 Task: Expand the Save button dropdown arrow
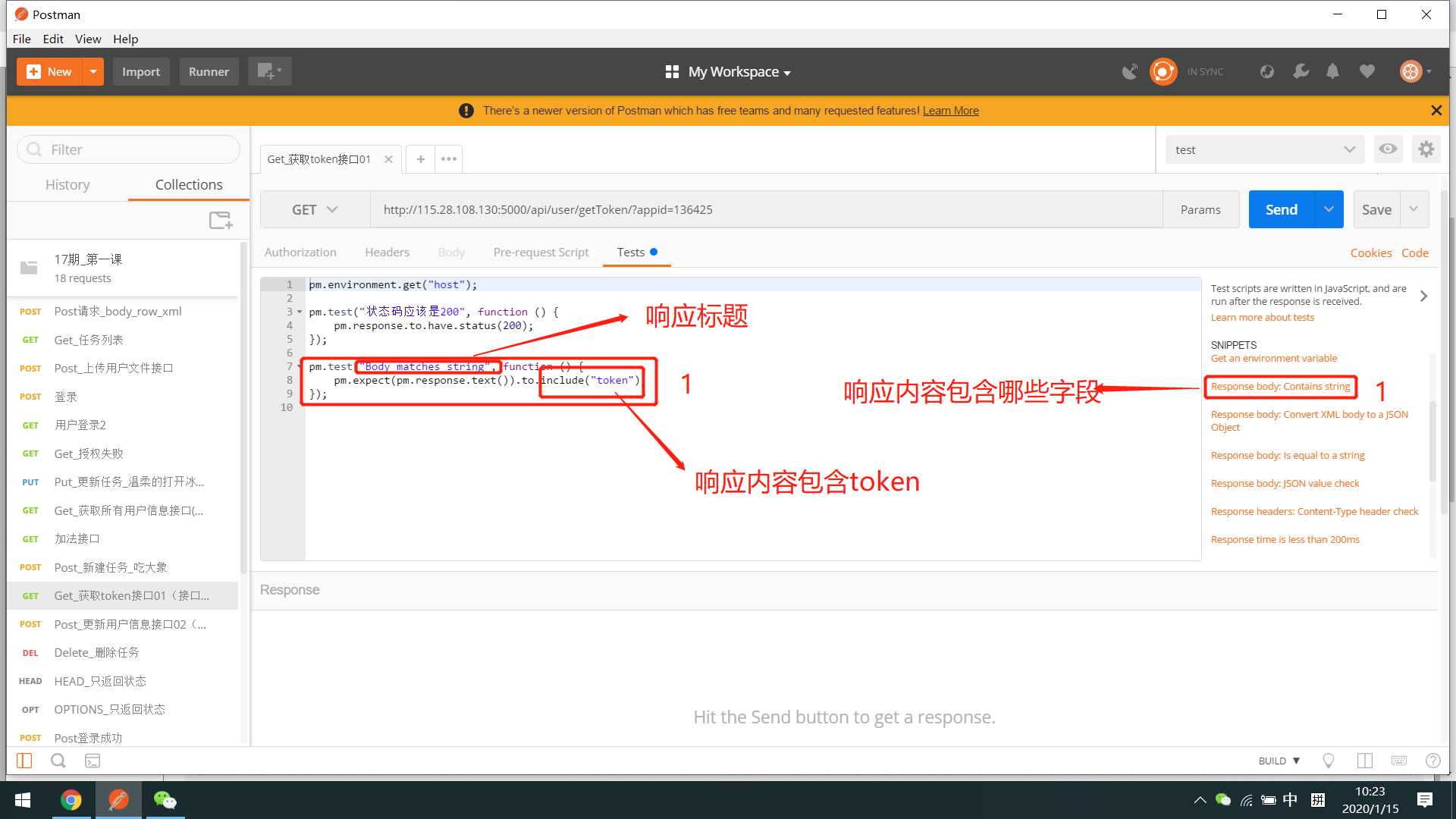pos(1414,209)
